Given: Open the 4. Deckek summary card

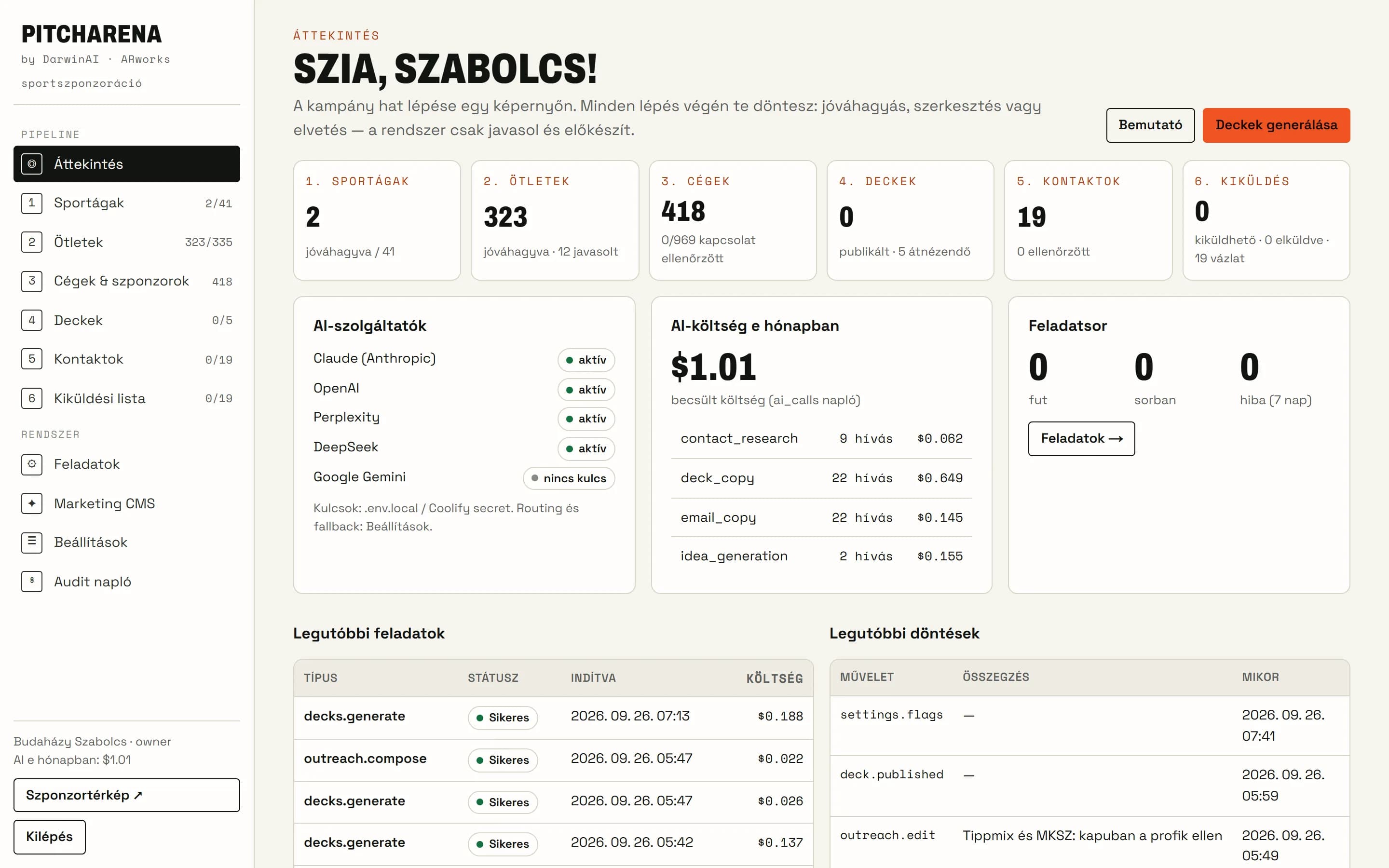Looking at the screenshot, I should 910,220.
